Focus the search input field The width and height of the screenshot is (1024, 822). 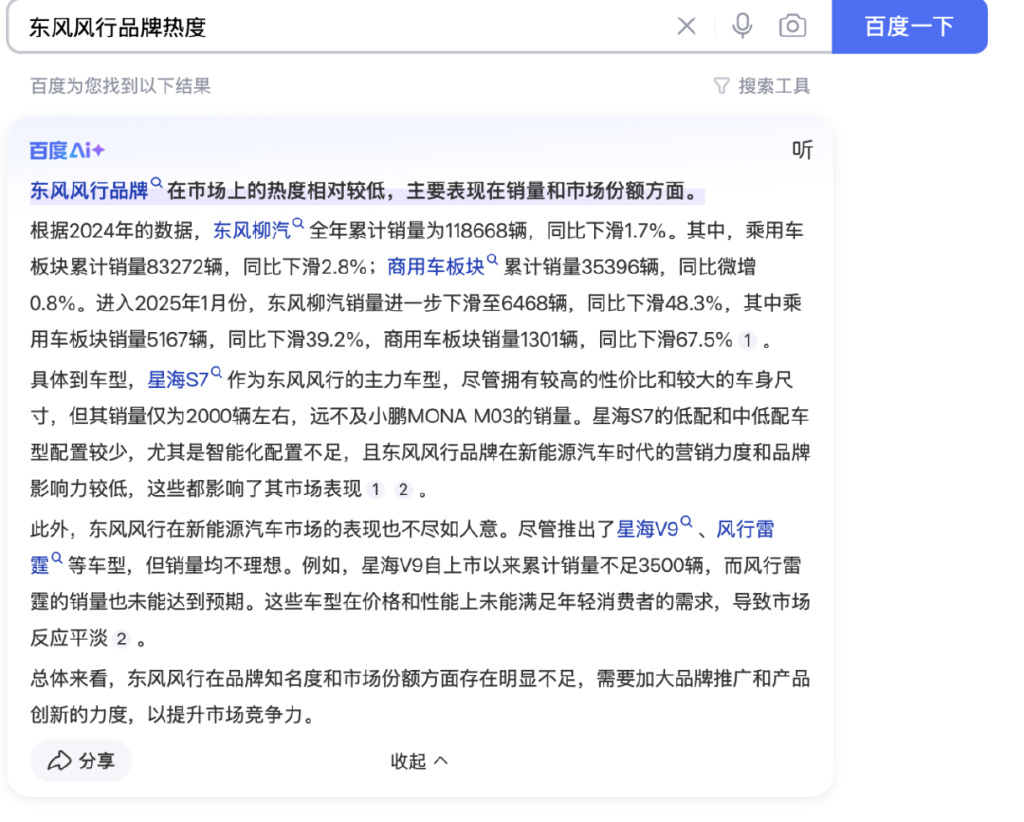pyautogui.click(x=346, y=27)
